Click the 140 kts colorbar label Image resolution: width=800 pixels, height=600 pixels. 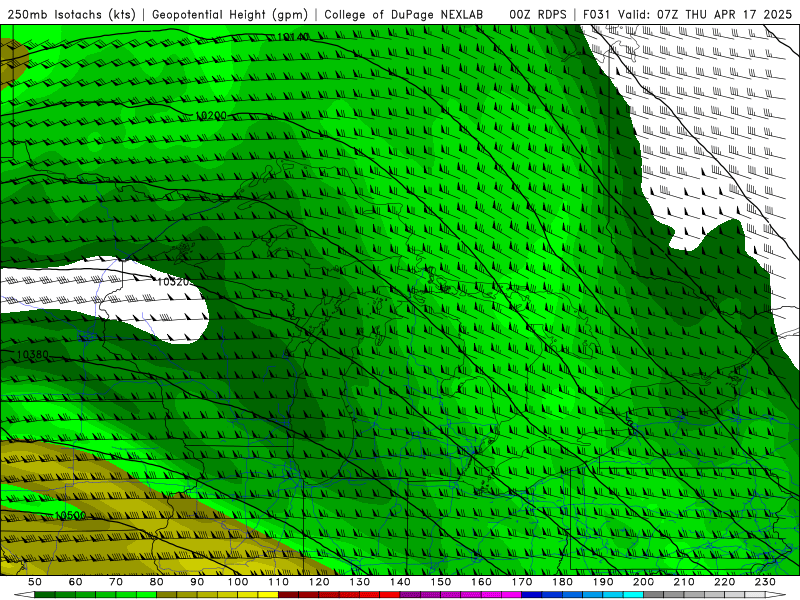click(x=401, y=582)
